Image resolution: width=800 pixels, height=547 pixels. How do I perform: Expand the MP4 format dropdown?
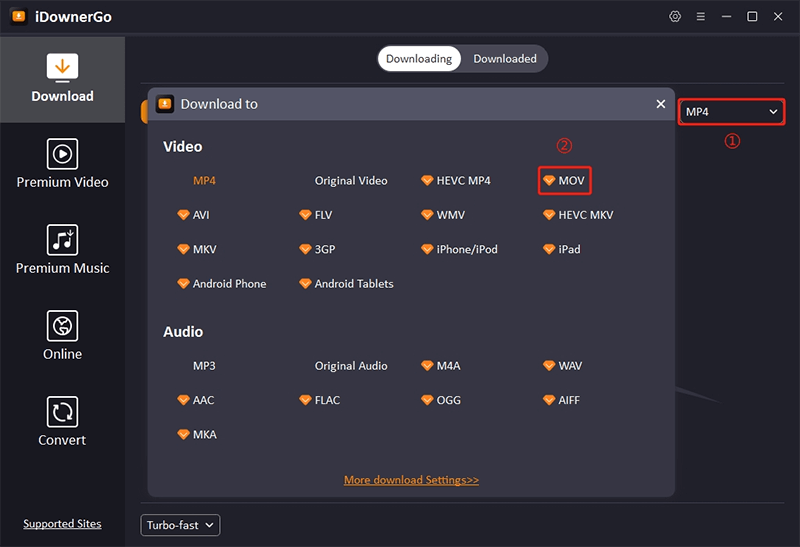[x=731, y=112]
